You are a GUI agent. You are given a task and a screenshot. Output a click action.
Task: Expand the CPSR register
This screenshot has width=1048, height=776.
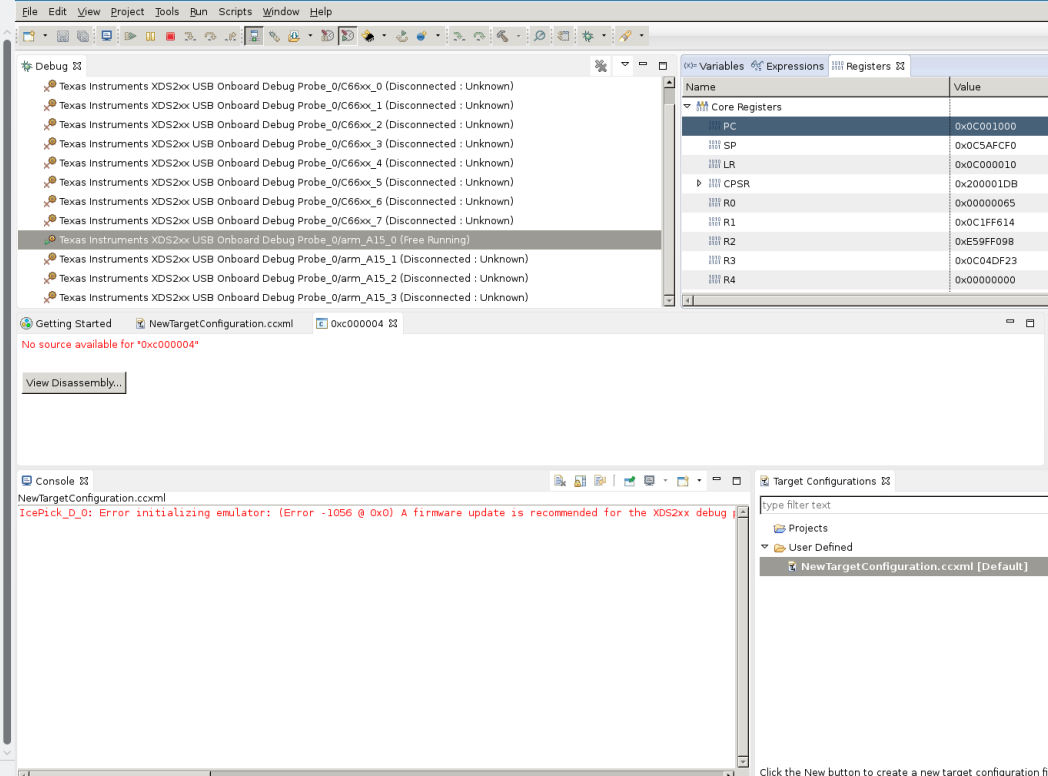coord(699,183)
